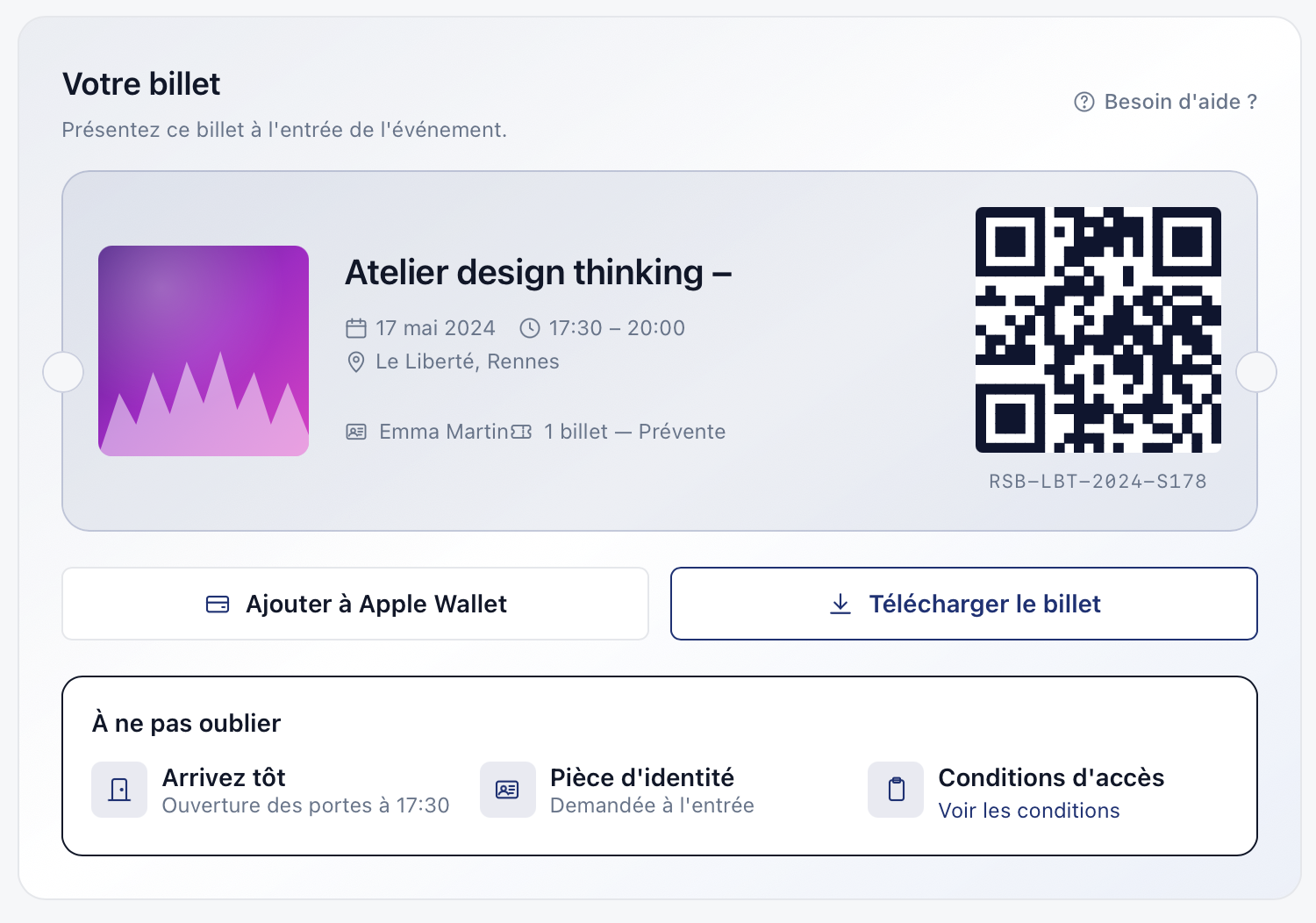The image size is (1316, 923).
Task: Click the wallet card icon
Action: click(x=218, y=605)
